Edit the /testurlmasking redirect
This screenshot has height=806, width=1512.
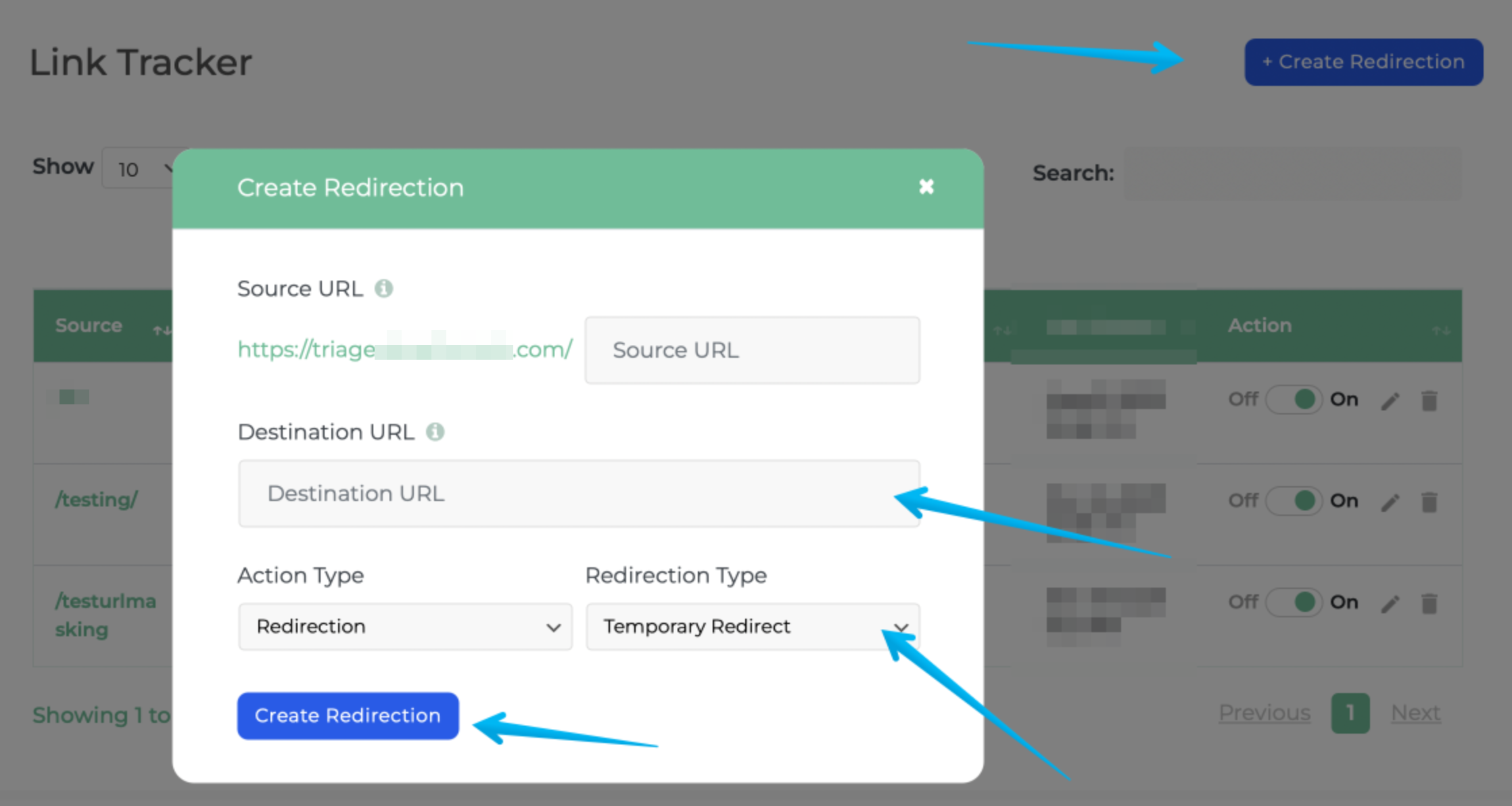pyautogui.click(x=1390, y=602)
